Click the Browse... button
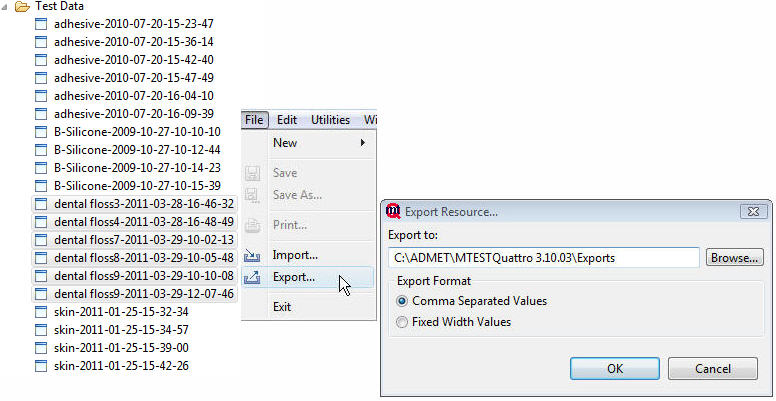Screen dimensions: 776x401 [x=734, y=258]
